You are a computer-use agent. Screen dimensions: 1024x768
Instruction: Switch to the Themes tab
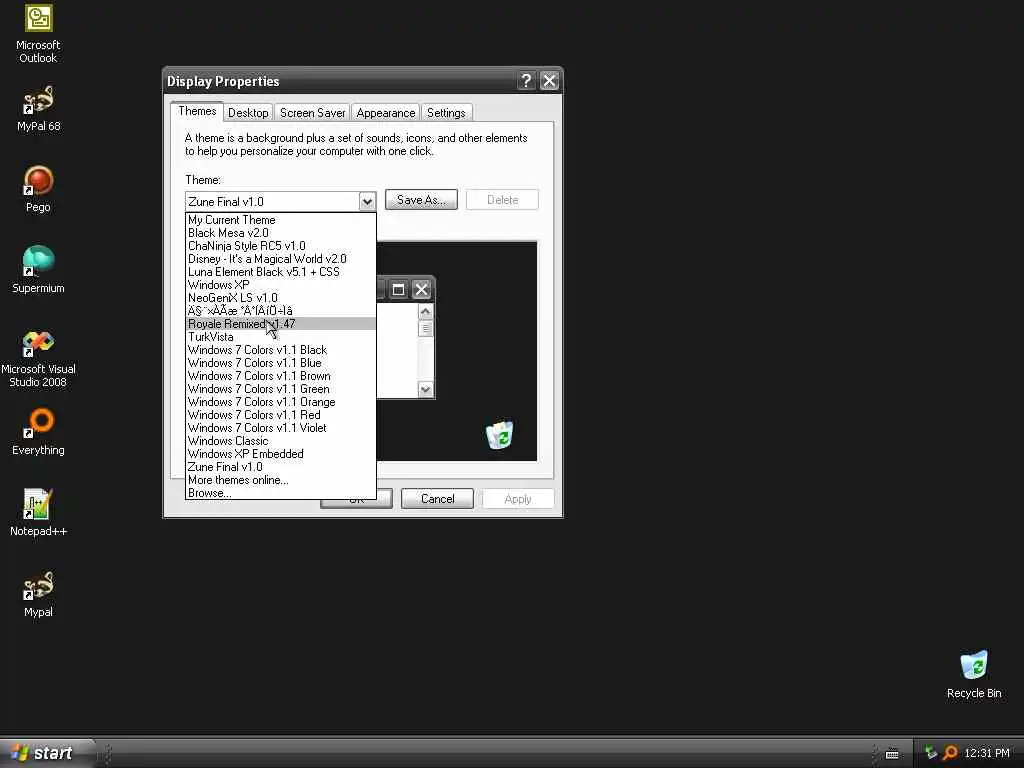point(197,111)
